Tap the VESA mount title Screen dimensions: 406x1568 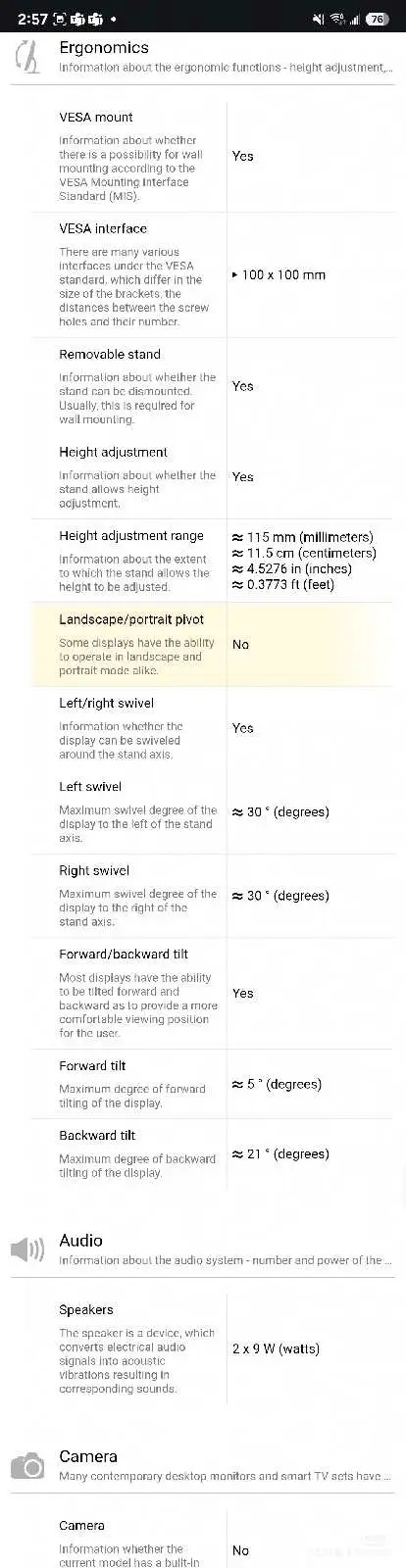pos(96,117)
